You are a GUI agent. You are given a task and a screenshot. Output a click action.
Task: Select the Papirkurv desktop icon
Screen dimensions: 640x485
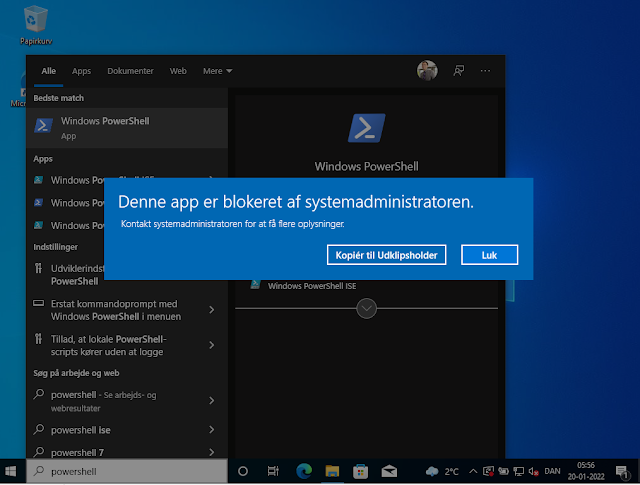tap(36, 25)
